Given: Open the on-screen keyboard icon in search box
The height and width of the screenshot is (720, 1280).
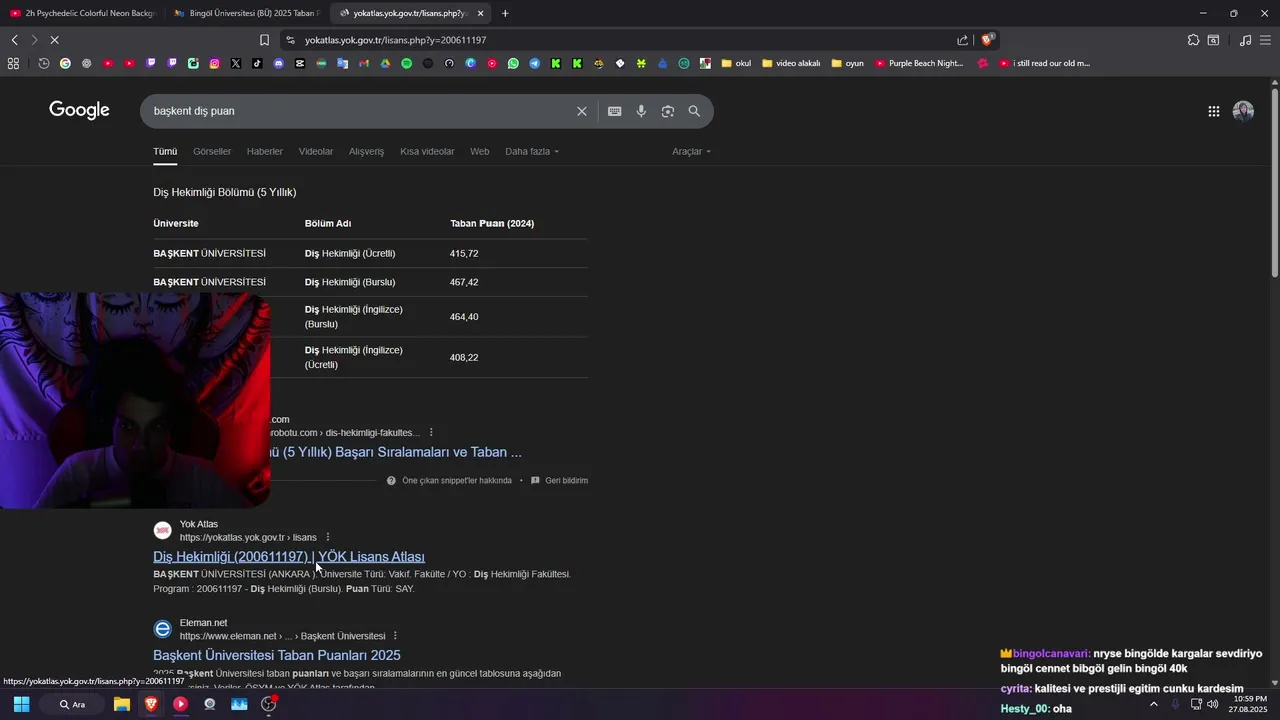Looking at the screenshot, I should click(x=614, y=111).
